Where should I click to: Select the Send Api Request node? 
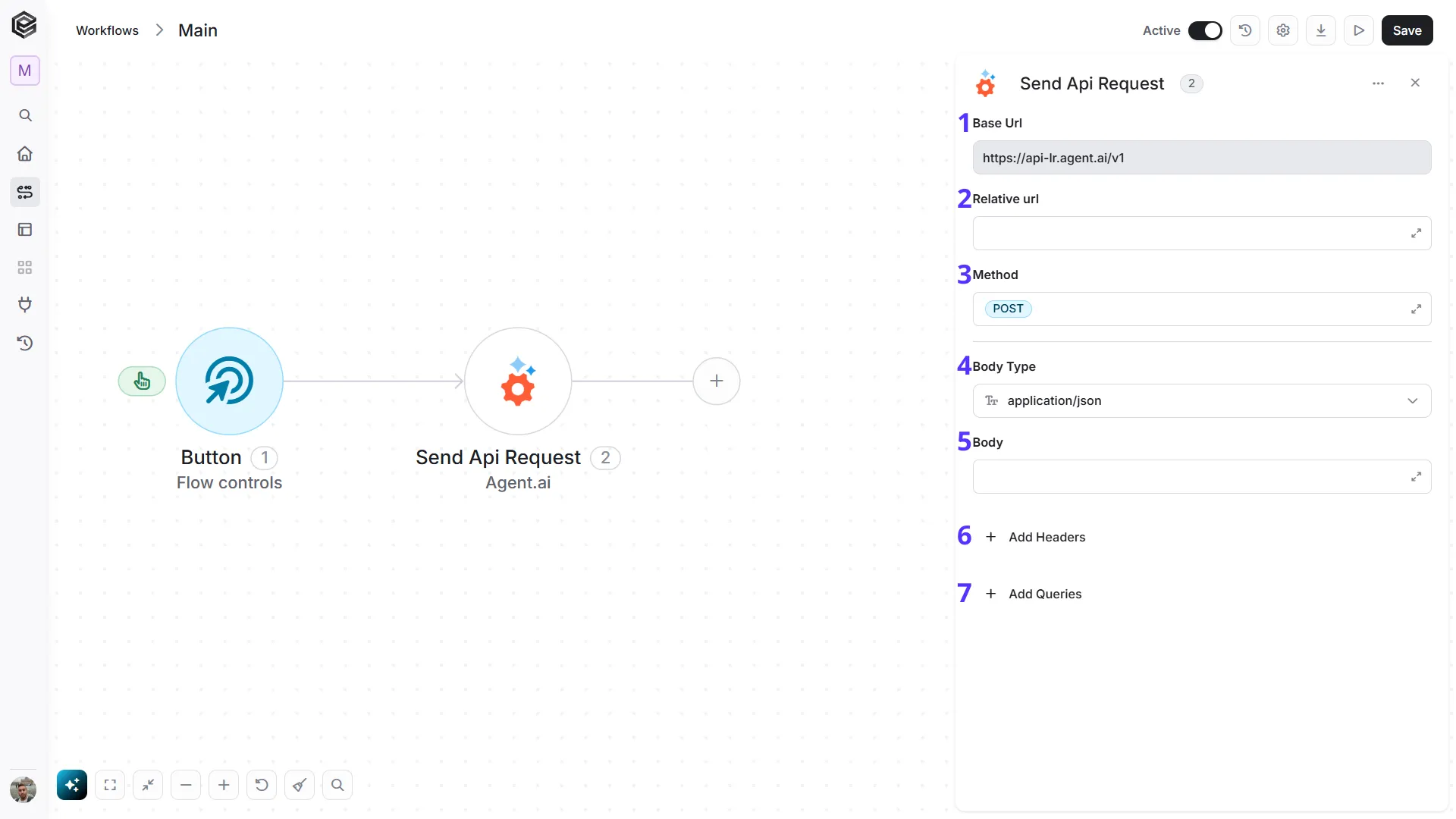[518, 381]
